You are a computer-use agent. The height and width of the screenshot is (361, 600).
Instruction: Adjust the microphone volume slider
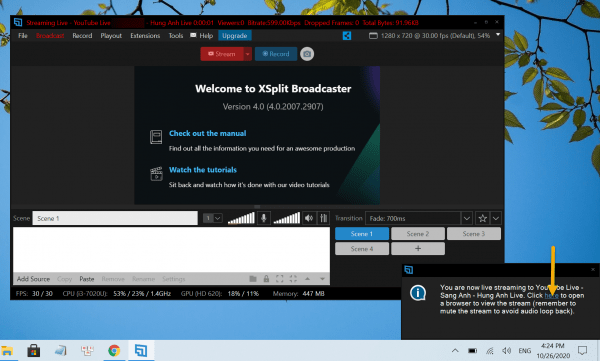[241, 218]
